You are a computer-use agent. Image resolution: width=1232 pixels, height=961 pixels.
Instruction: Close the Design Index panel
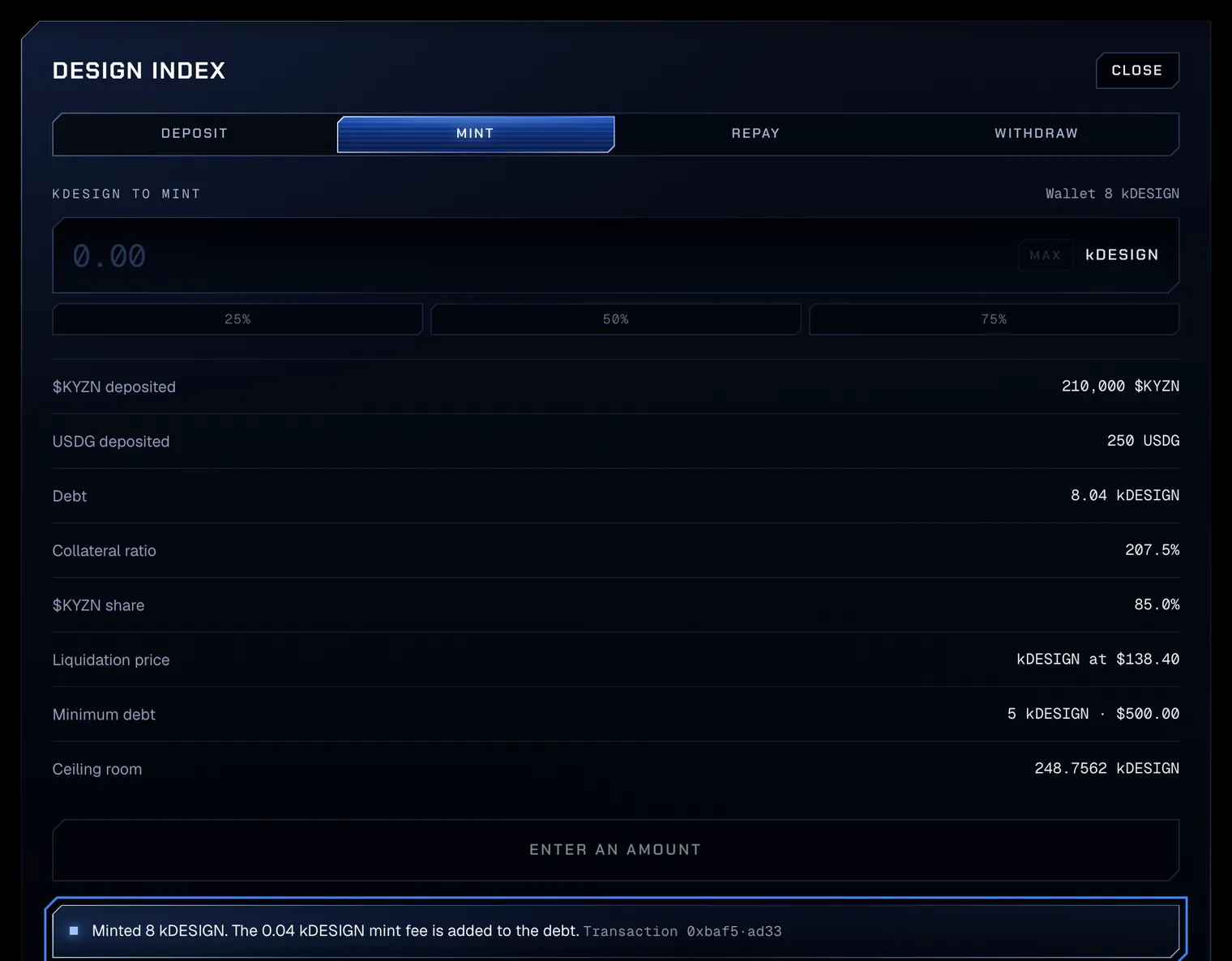(1137, 70)
